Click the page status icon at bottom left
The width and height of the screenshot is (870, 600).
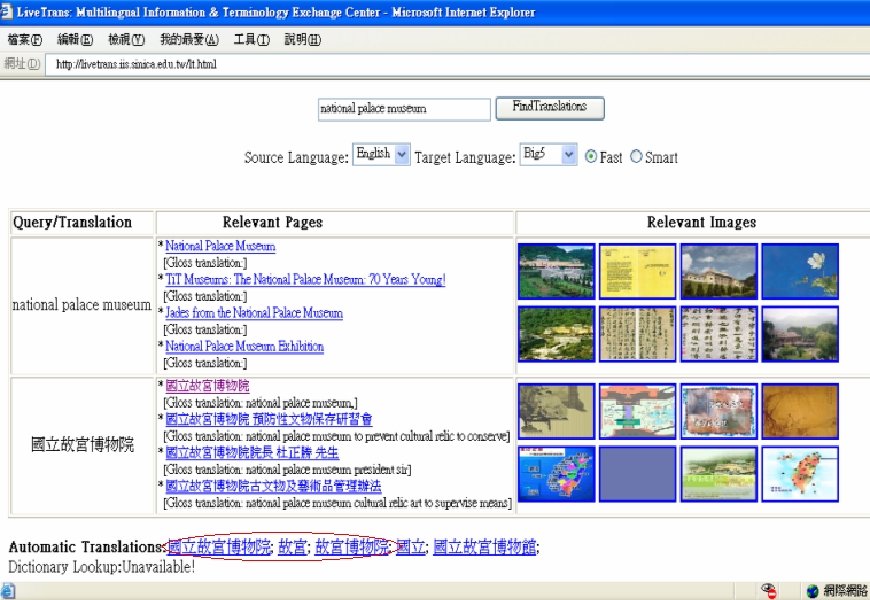coord(7,591)
